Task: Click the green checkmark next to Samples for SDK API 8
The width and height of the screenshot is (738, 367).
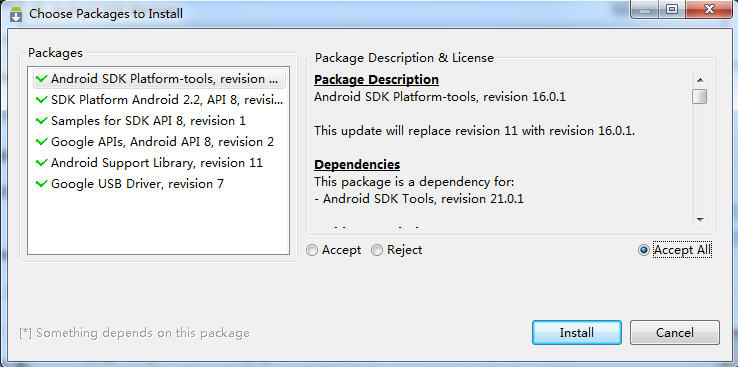Action: point(41,121)
